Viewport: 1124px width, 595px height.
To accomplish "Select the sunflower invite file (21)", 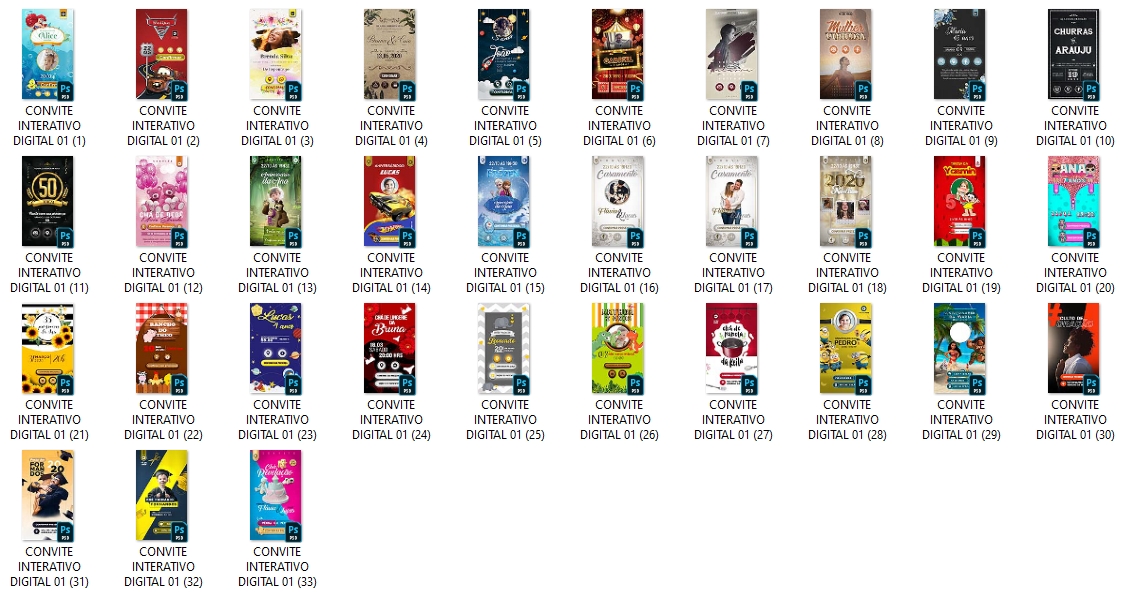I will click(x=49, y=348).
